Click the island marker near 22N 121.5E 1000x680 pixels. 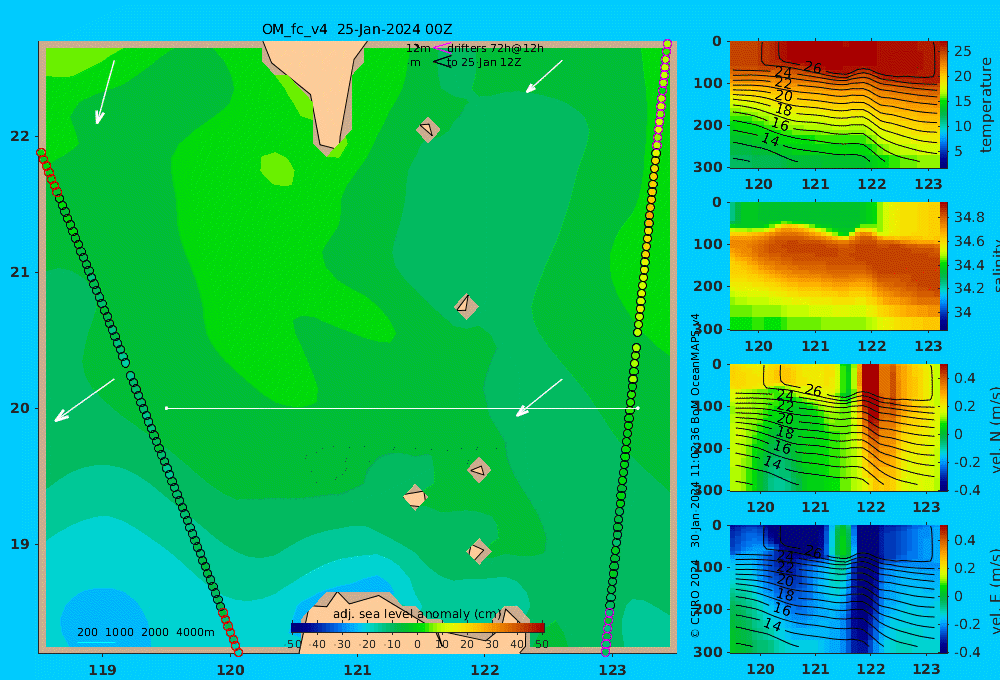pos(428,129)
